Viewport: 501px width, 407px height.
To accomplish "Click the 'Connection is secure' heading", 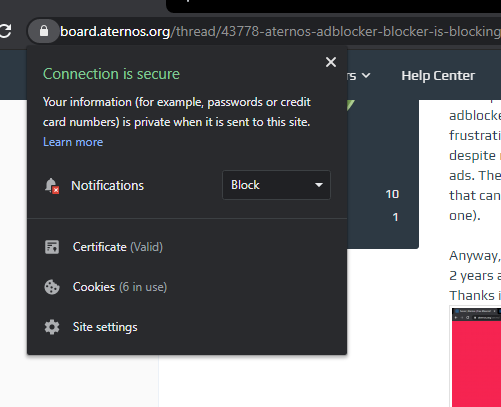I will pyautogui.click(x=111, y=74).
